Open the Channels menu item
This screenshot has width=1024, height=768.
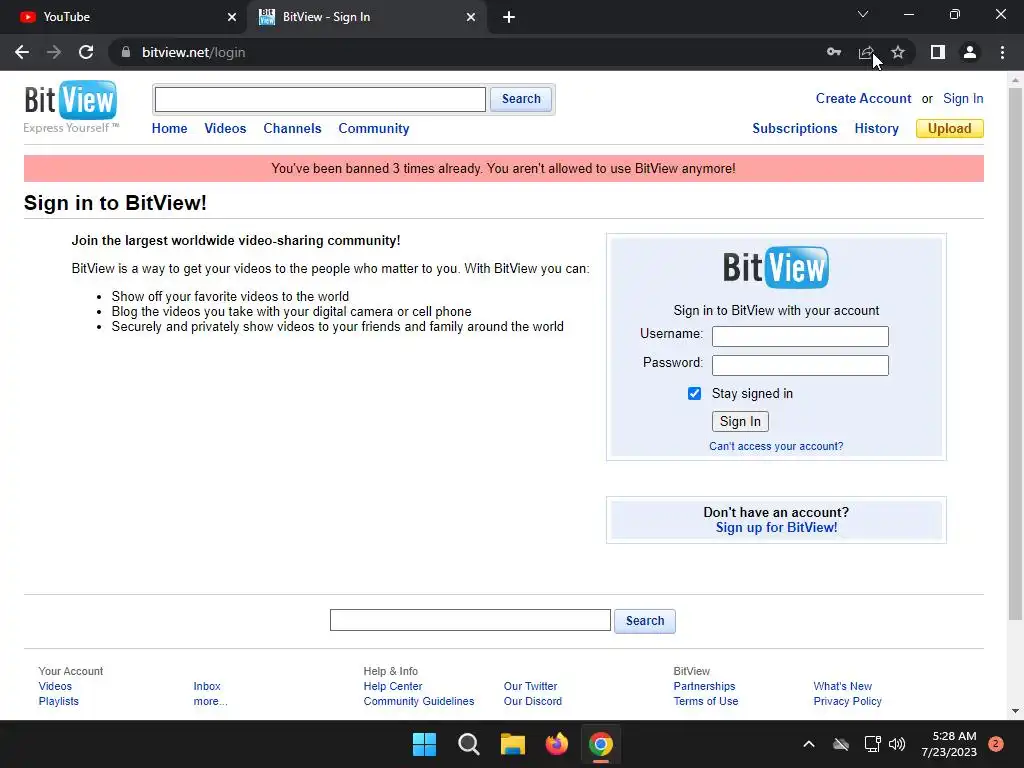pos(292,129)
